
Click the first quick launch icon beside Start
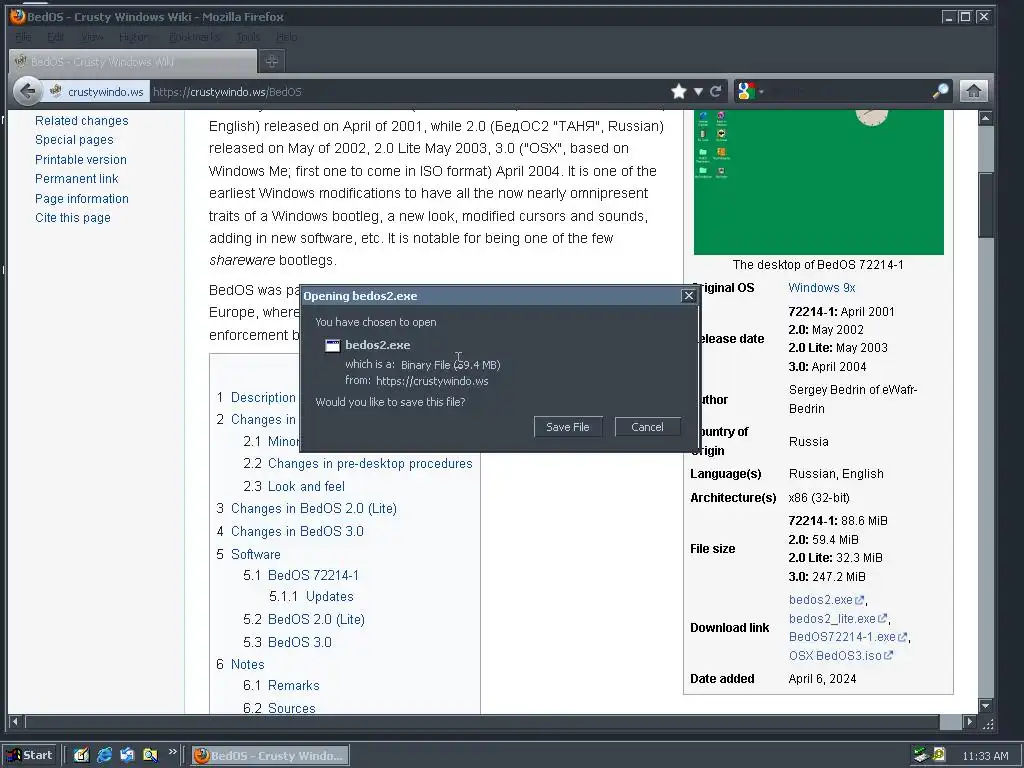[x=81, y=756]
